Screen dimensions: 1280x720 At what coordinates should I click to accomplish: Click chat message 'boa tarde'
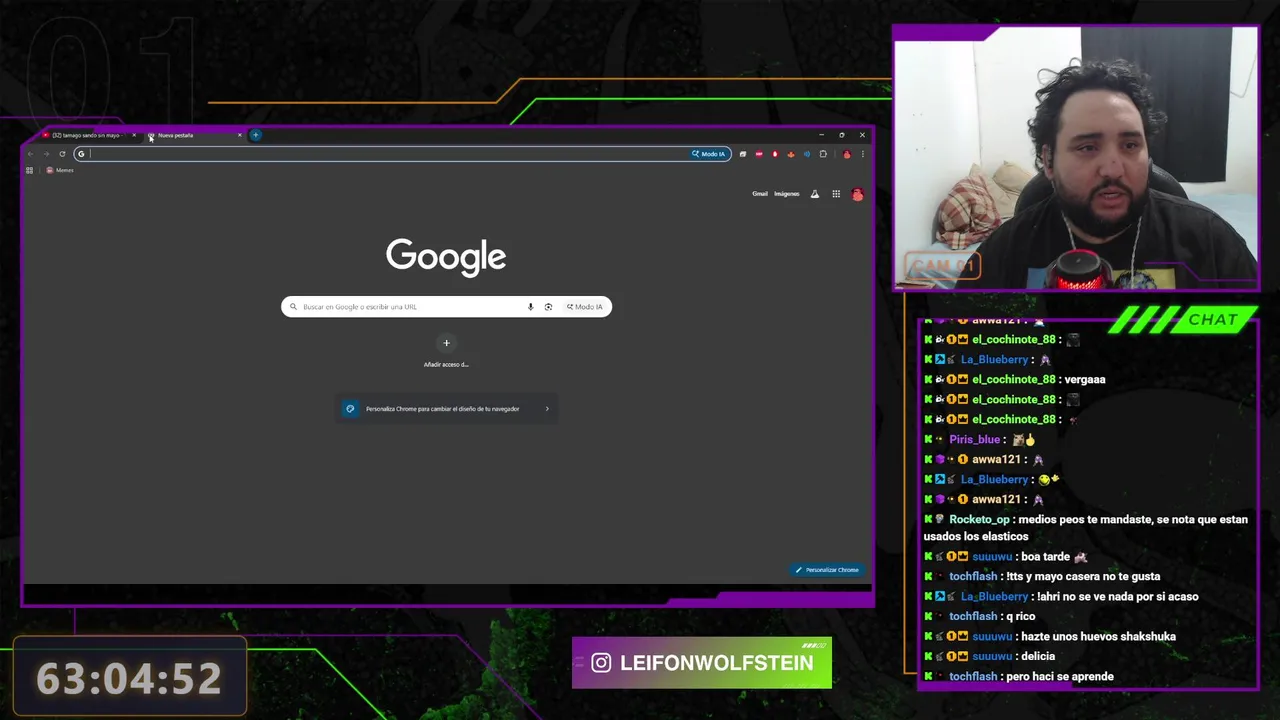[1046, 556]
